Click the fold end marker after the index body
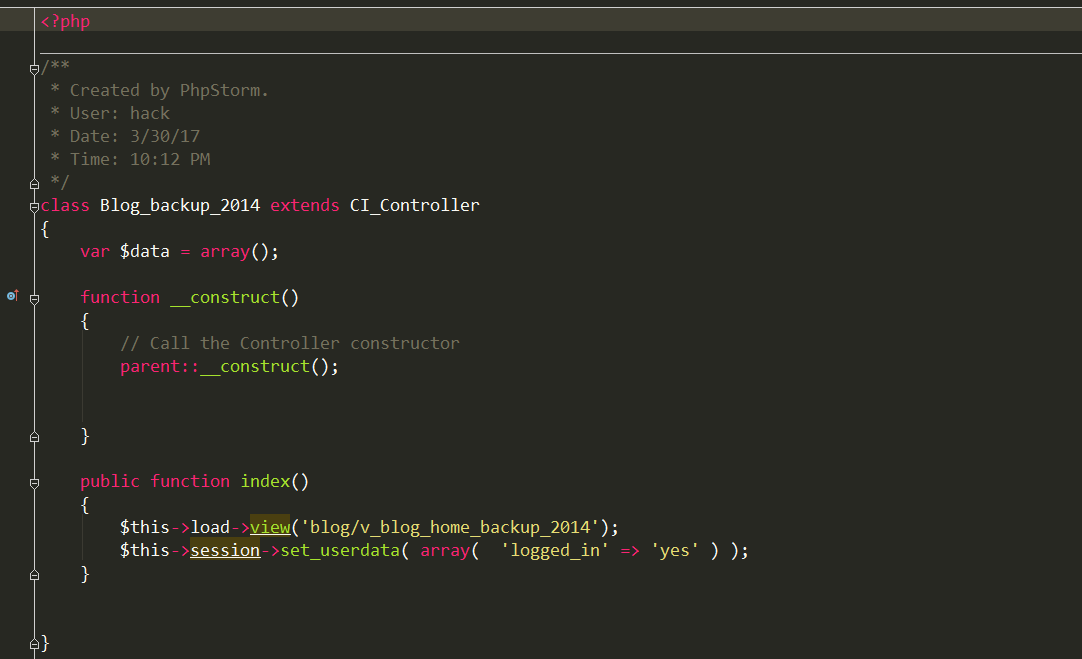This screenshot has width=1082, height=659. (x=35, y=575)
